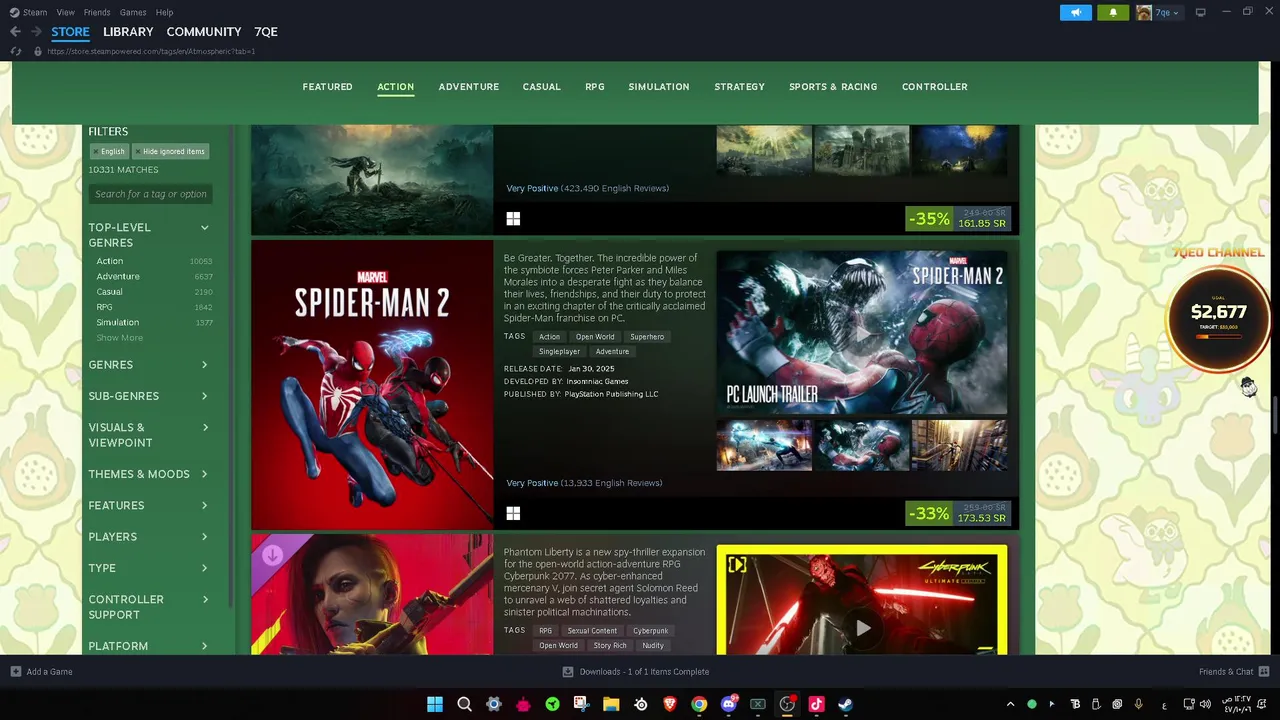Launch Brave browser from the taskbar
This screenshot has width=1280, height=720.
point(670,704)
